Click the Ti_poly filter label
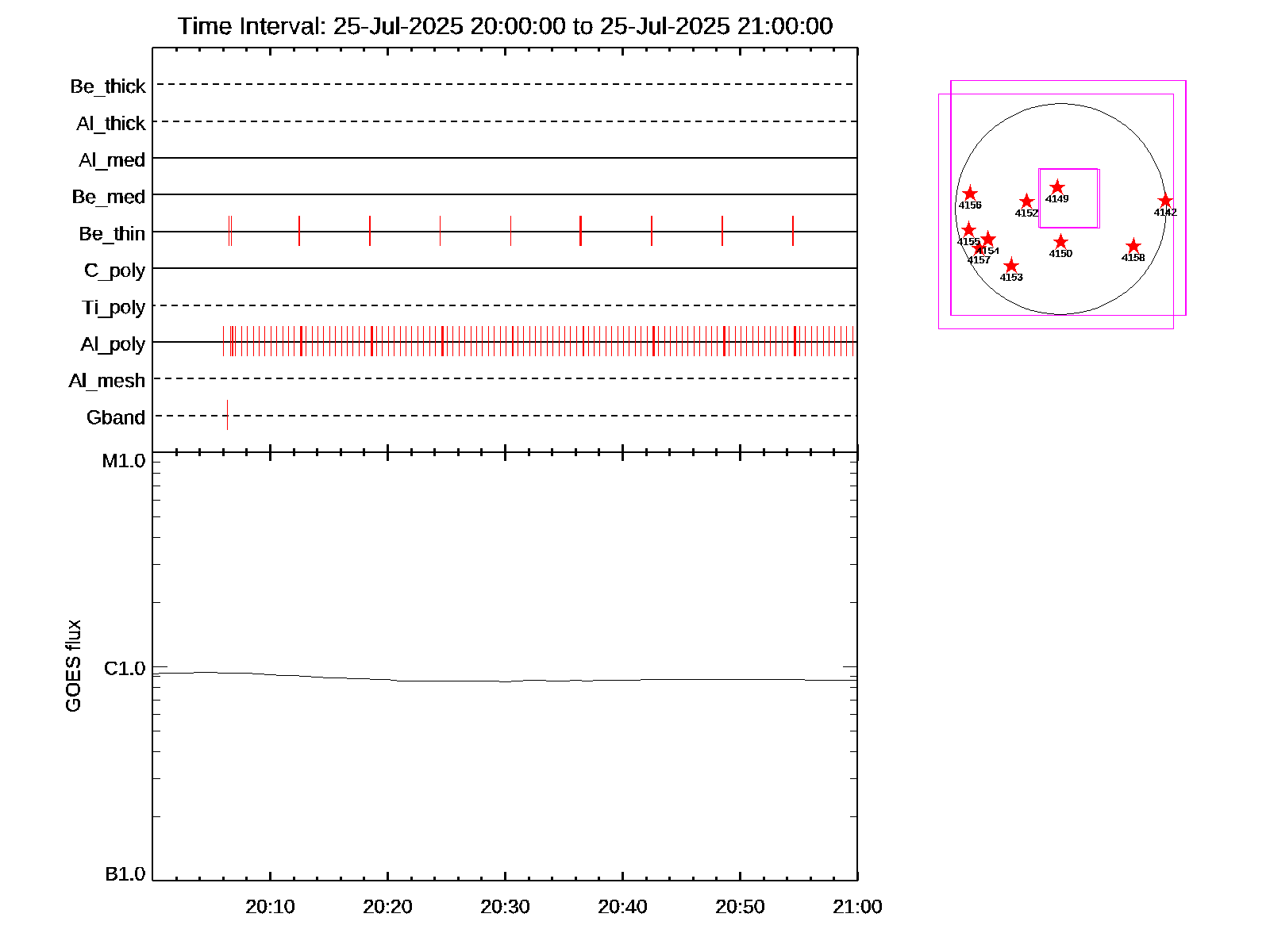 [114, 308]
